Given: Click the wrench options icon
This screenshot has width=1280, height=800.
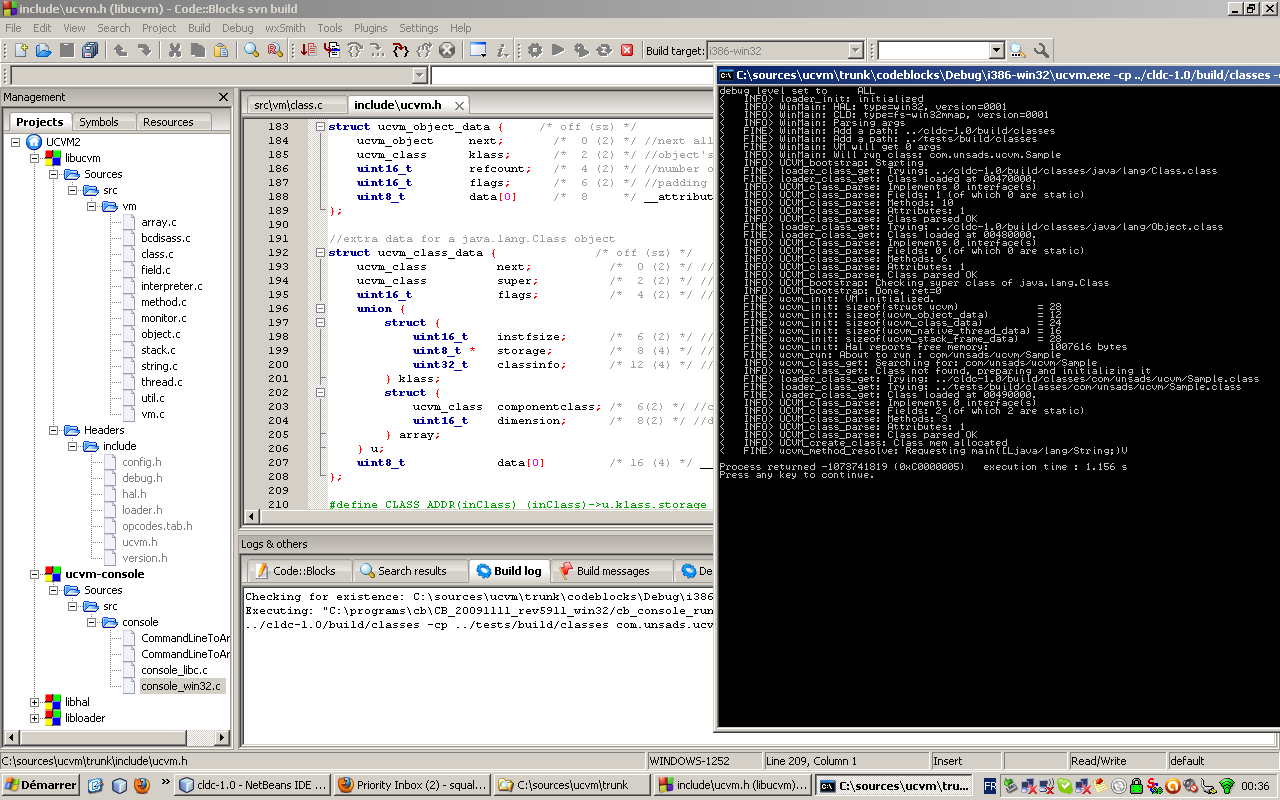Looking at the screenshot, I should click(1041, 50).
